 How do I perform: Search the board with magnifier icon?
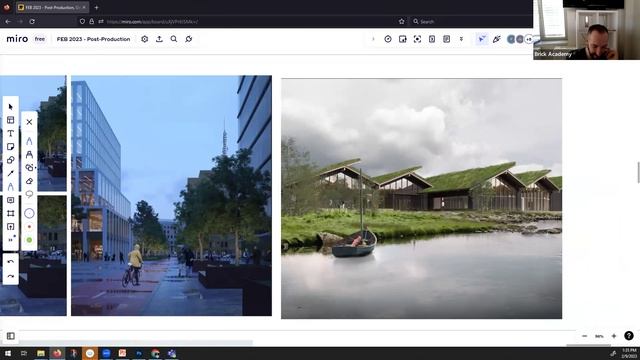tap(174, 39)
